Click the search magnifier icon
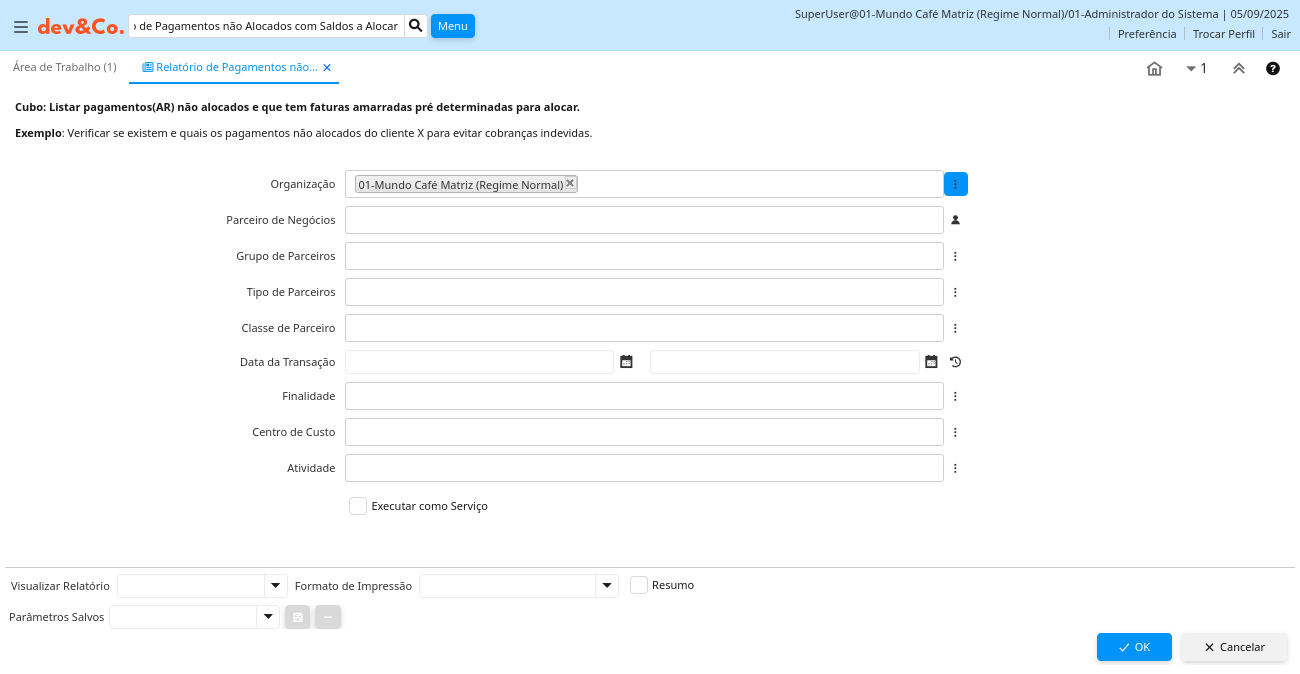1300x674 pixels. tap(417, 26)
